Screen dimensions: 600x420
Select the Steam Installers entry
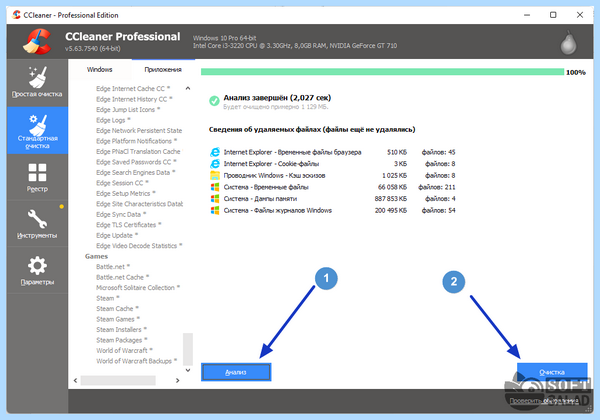pyautogui.click(x=122, y=330)
